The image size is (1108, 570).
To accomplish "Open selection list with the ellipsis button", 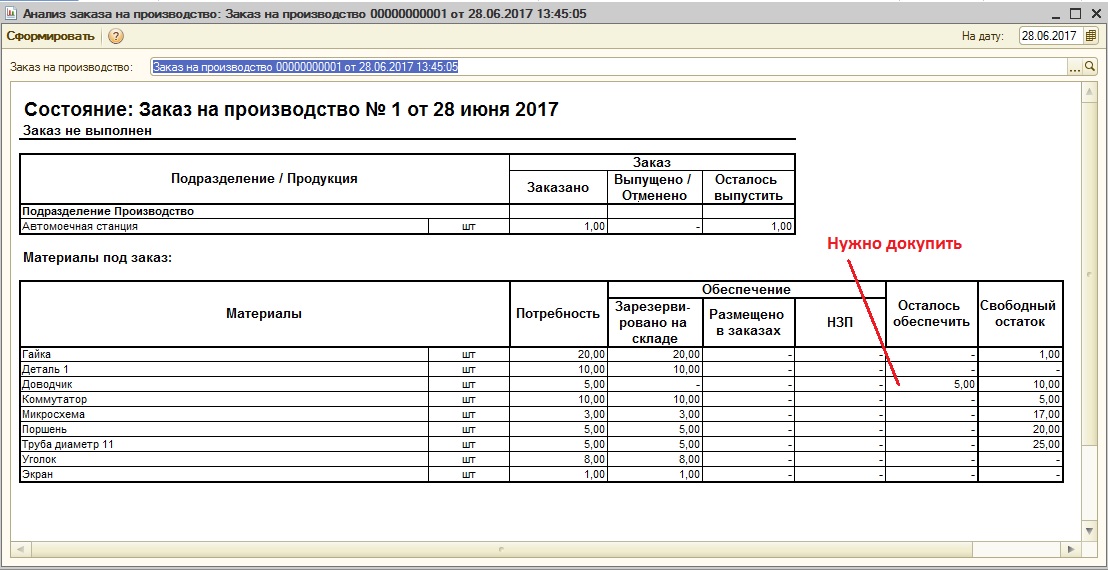I will 1075,67.
